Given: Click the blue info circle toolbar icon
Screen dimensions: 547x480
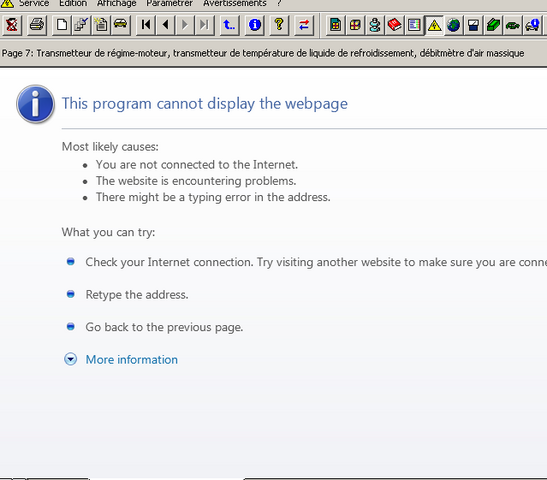Looking at the screenshot, I should tap(255, 25).
